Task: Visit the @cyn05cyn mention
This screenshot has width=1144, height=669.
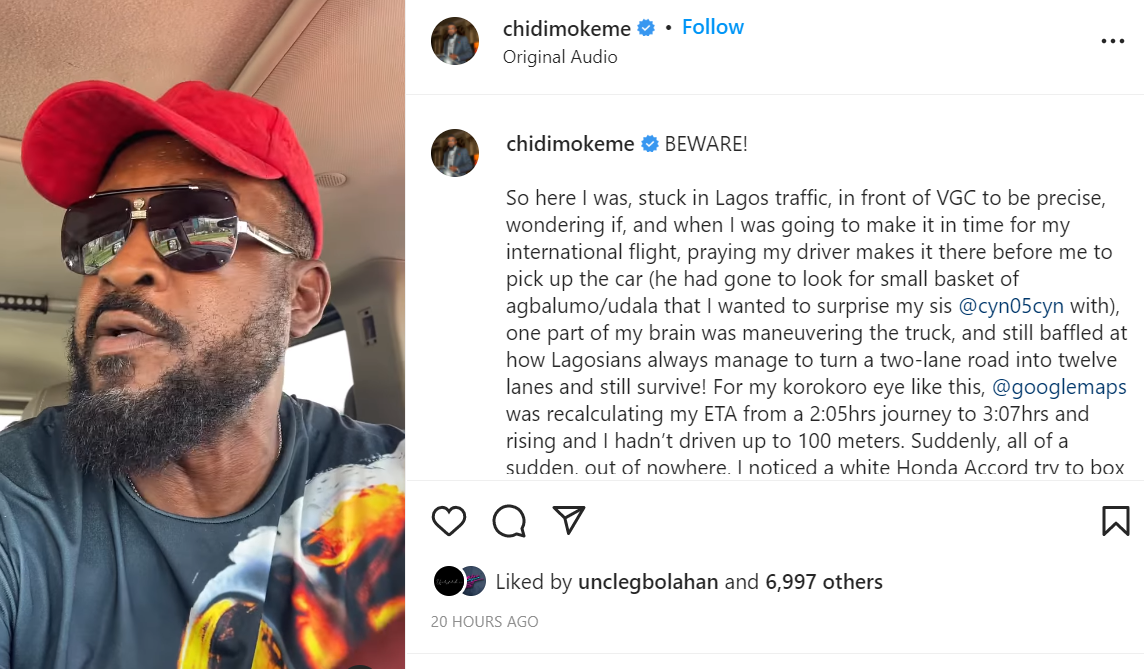Action: point(1010,306)
